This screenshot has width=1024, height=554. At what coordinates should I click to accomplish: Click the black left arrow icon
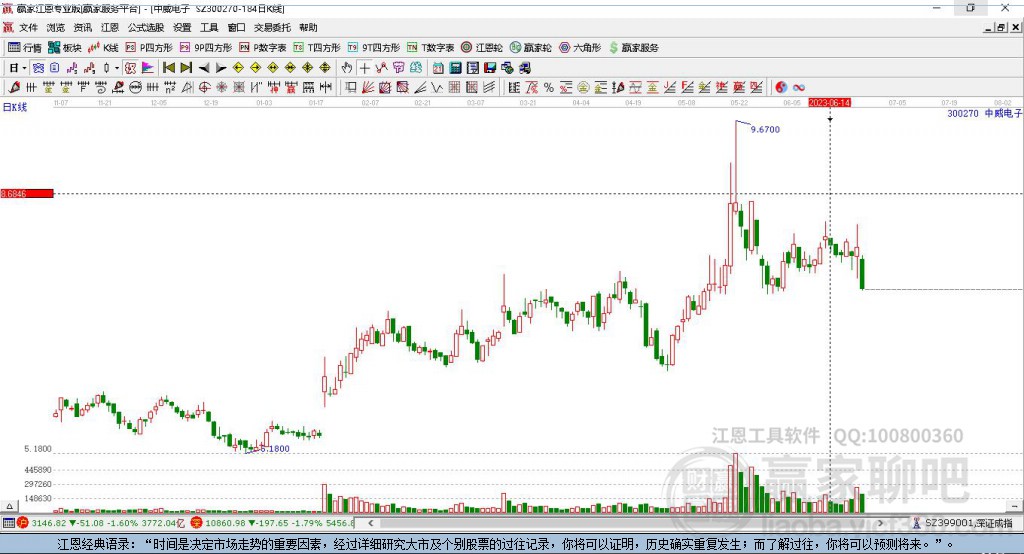pos(204,68)
